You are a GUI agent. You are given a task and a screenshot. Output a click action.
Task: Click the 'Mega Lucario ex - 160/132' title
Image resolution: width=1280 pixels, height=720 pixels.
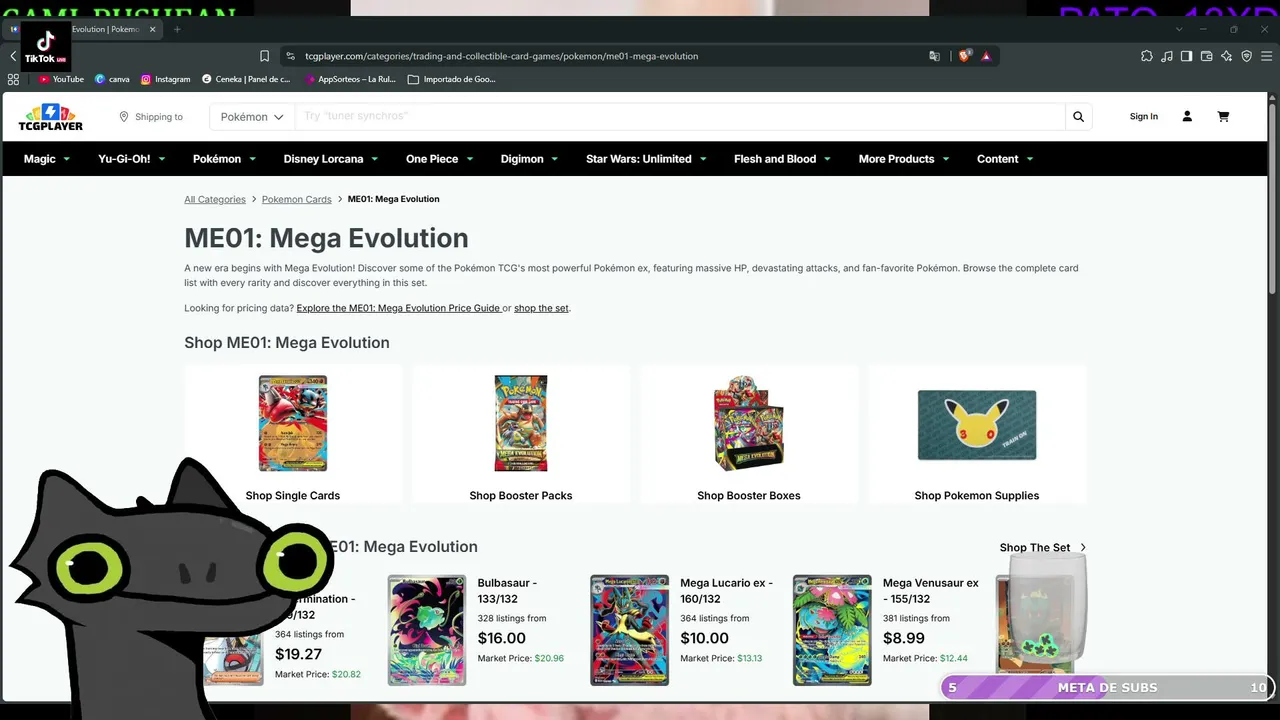pyautogui.click(x=726, y=591)
